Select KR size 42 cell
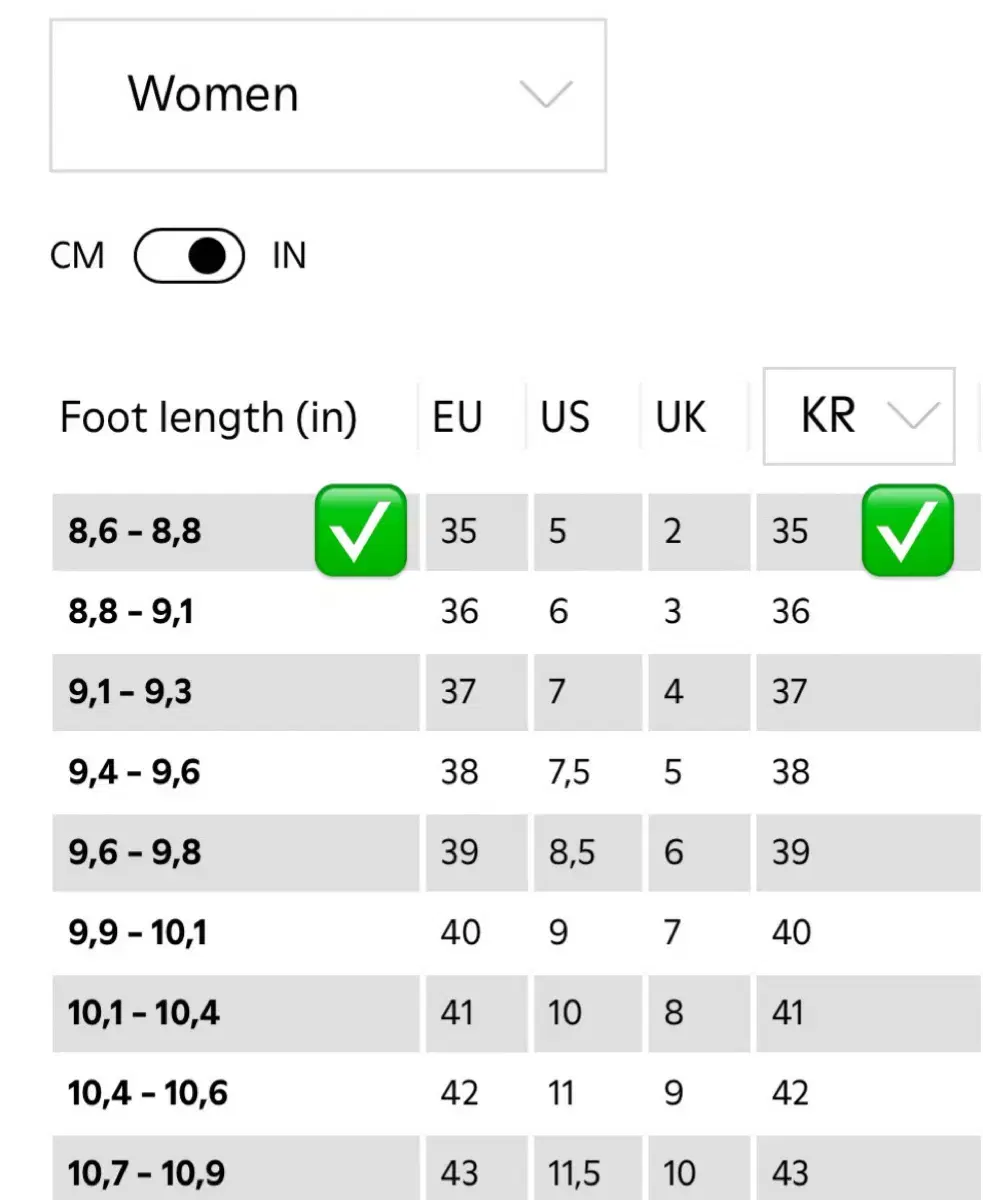The width and height of the screenshot is (983, 1200). click(x=790, y=1093)
